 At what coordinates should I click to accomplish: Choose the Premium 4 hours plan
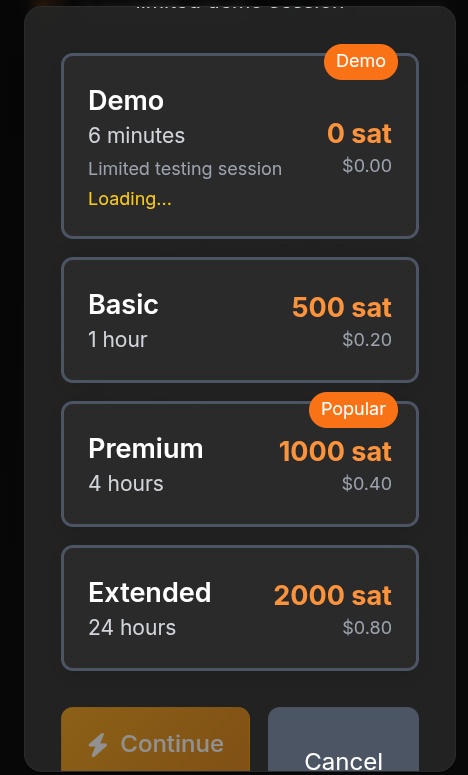point(240,464)
